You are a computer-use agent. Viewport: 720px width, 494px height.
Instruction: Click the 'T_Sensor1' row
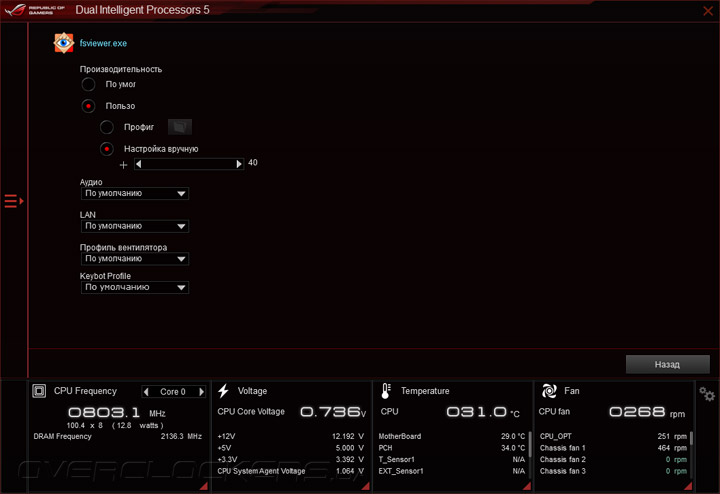click(452, 459)
